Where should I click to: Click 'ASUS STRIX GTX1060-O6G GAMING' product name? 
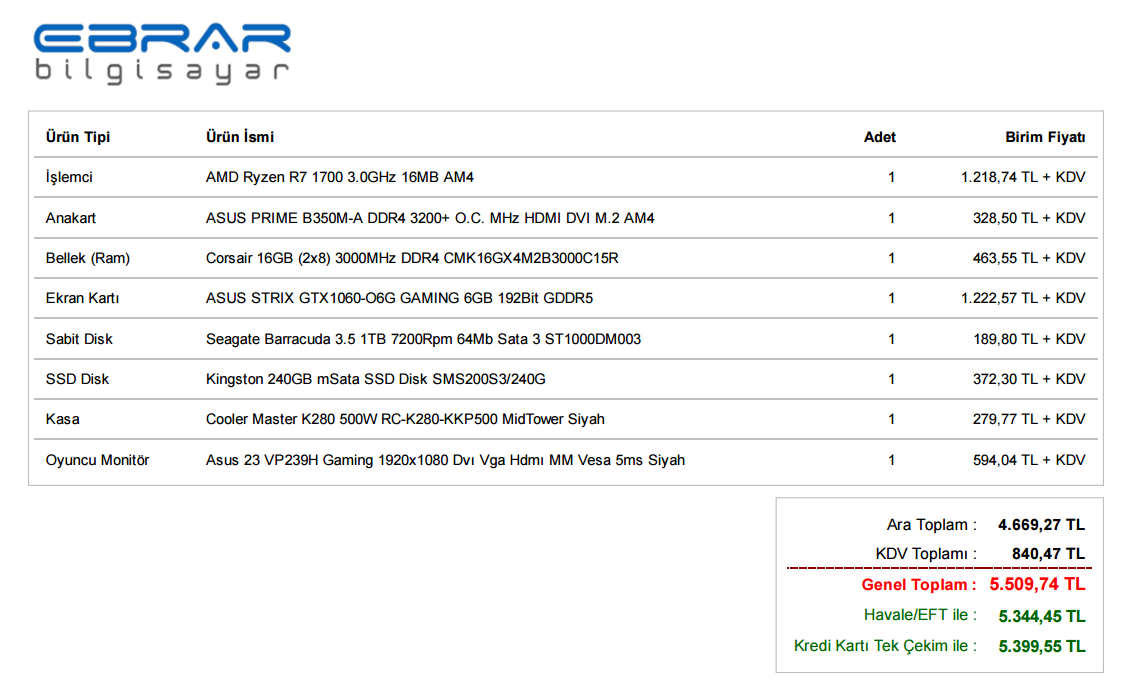tap(399, 298)
